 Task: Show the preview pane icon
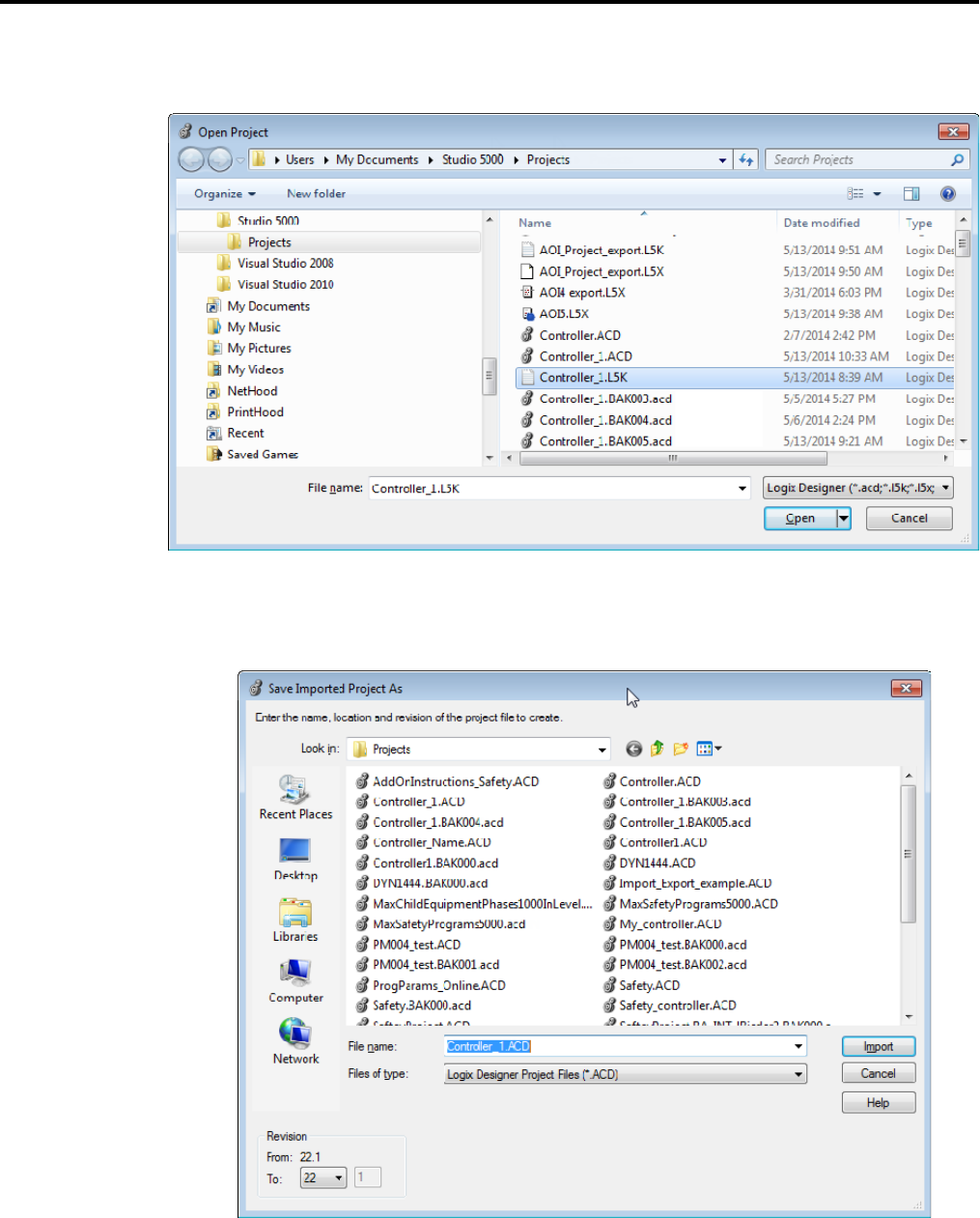[x=911, y=194]
